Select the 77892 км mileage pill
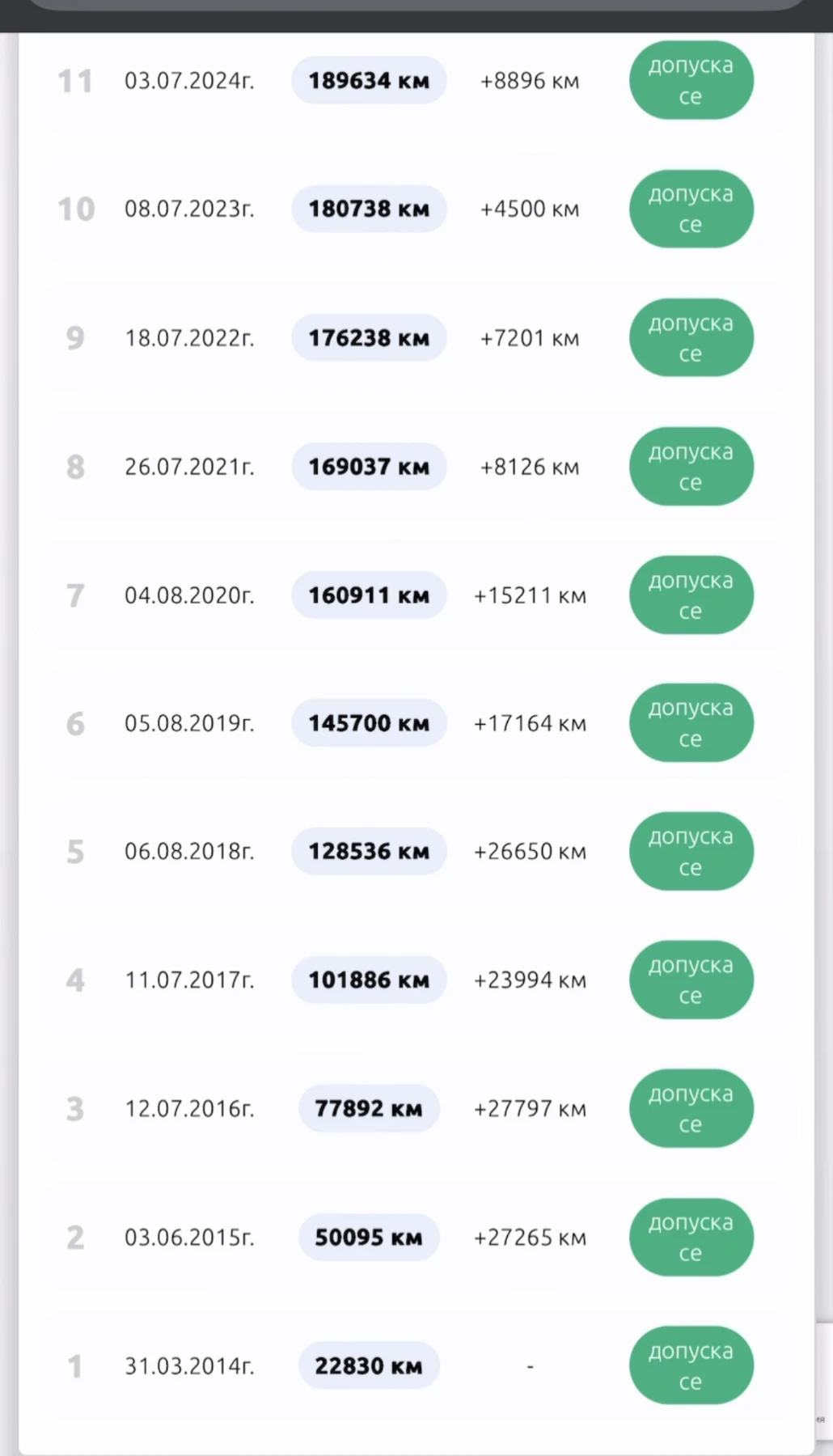 (x=369, y=1108)
